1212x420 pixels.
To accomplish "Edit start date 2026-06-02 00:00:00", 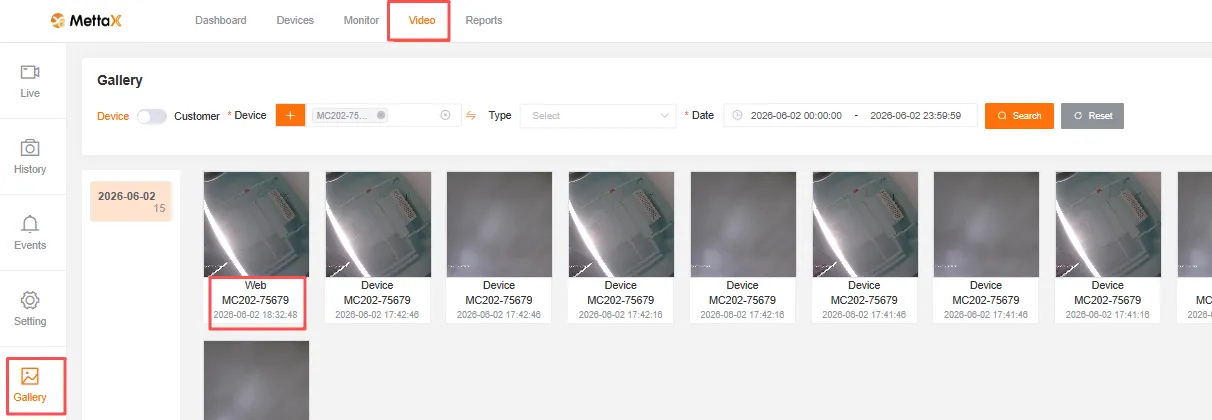I will point(796,116).
